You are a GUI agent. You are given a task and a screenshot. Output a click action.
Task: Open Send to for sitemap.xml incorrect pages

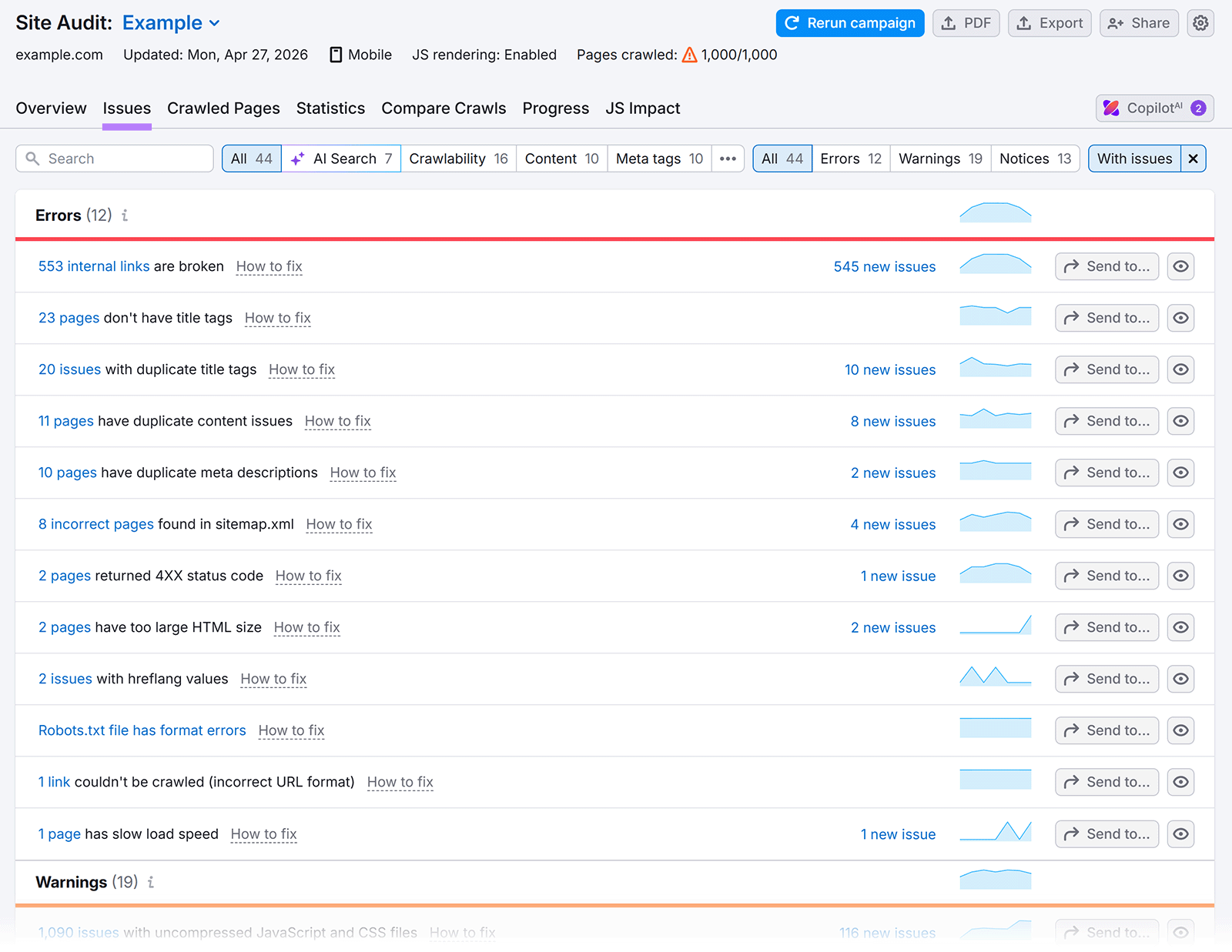click(1106, 524)
